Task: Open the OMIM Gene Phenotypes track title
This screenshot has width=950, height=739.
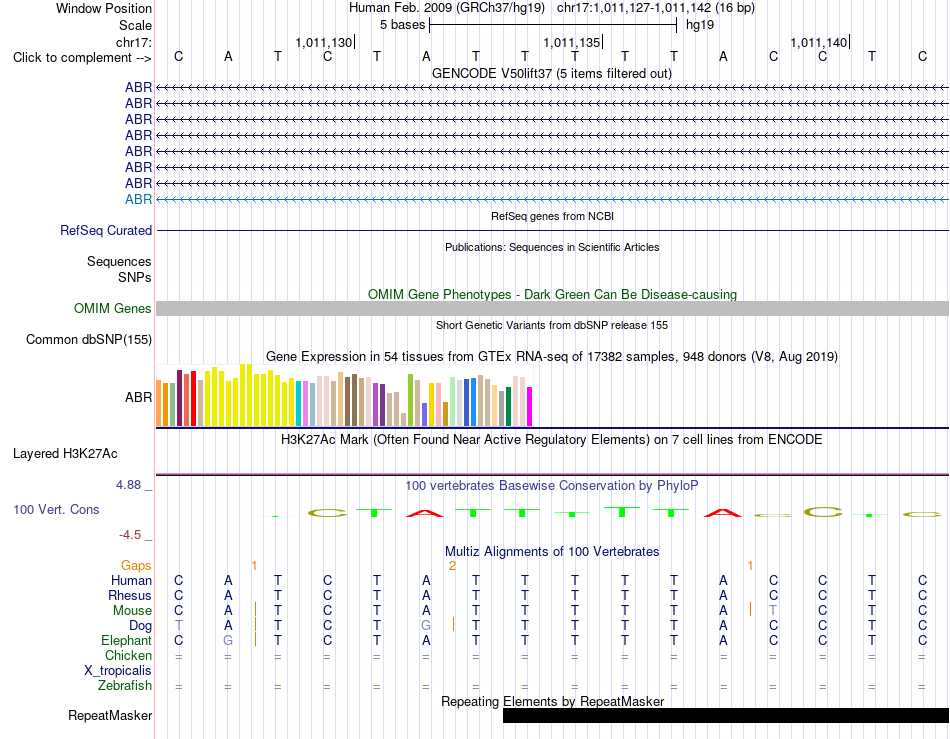Action: click(552, 294)
